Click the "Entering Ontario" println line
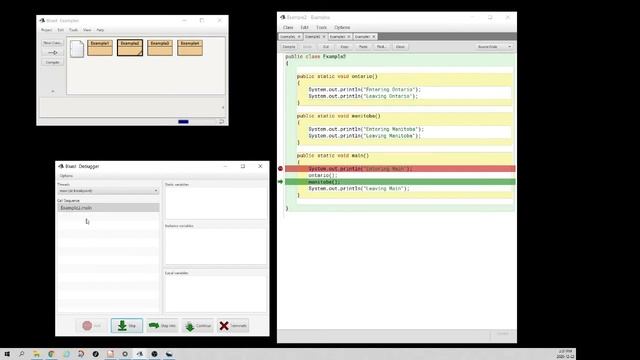 pyautogui.click(x=364, y=89)
